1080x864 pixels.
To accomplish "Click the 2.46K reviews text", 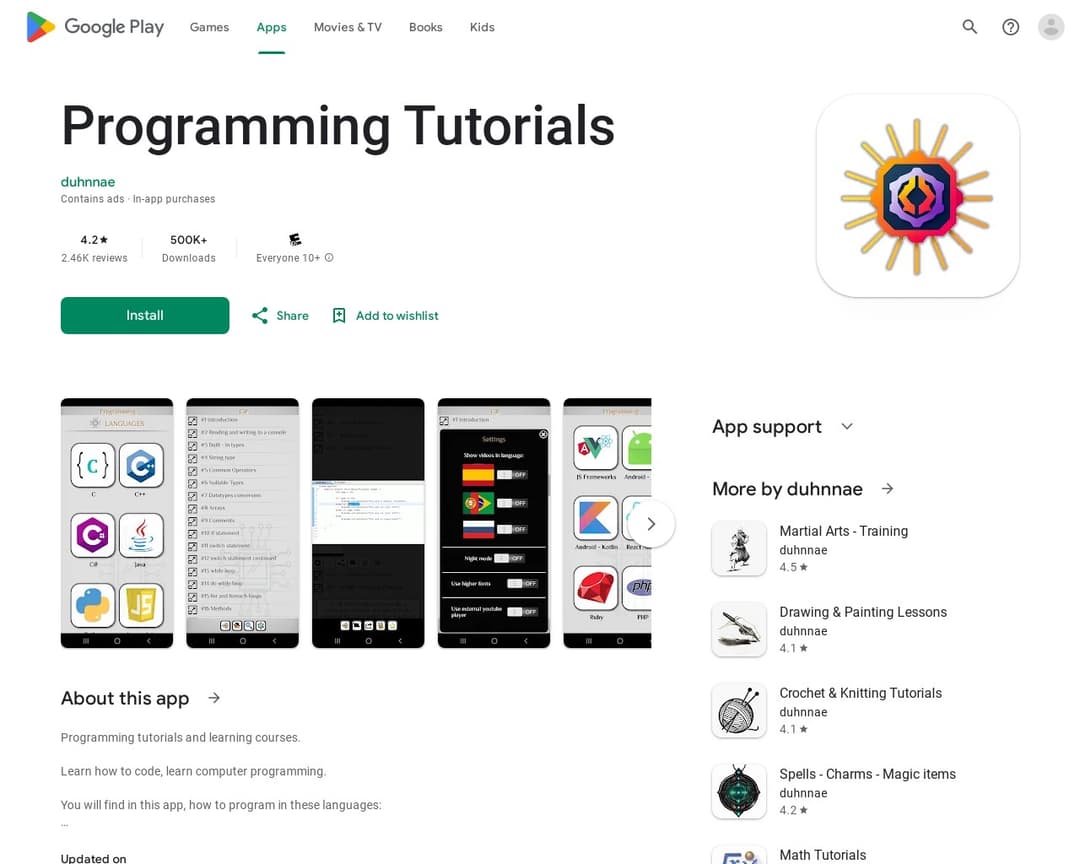I will [x=94, y=258].
